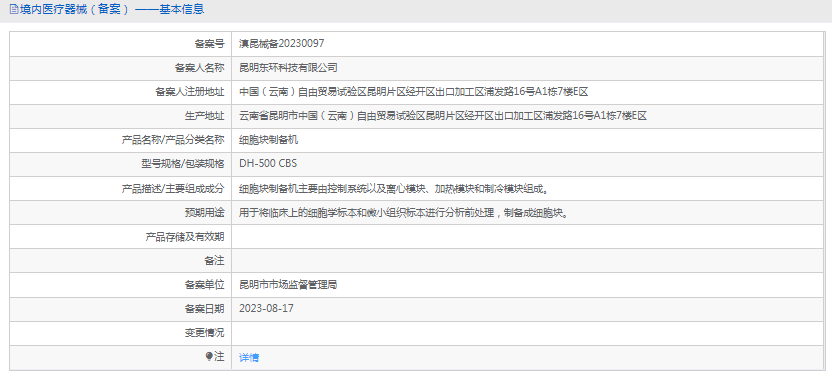Screen dimensions: 832x376
Task: Select the authority 昆明市市场监督管理局
Action: click(288, 285)
